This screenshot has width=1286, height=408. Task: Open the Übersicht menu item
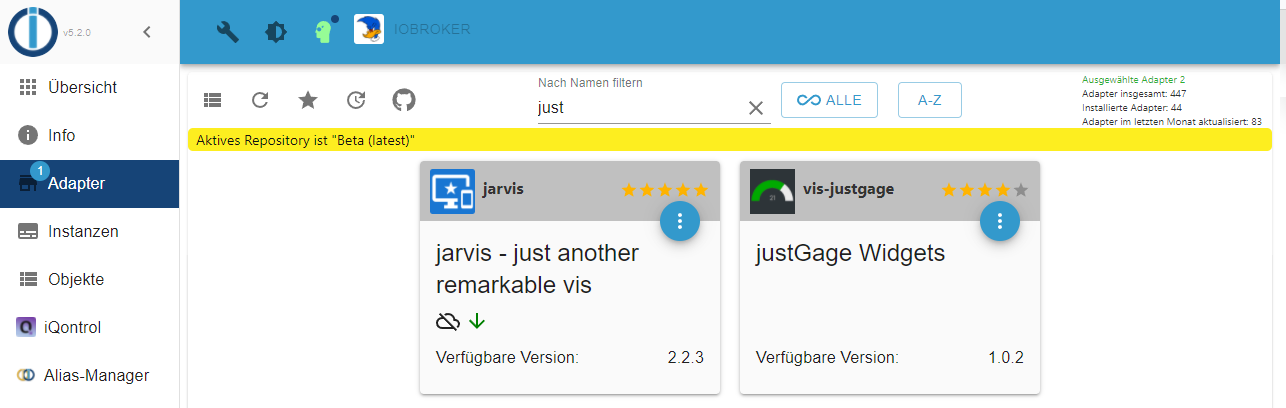[82, 87]
